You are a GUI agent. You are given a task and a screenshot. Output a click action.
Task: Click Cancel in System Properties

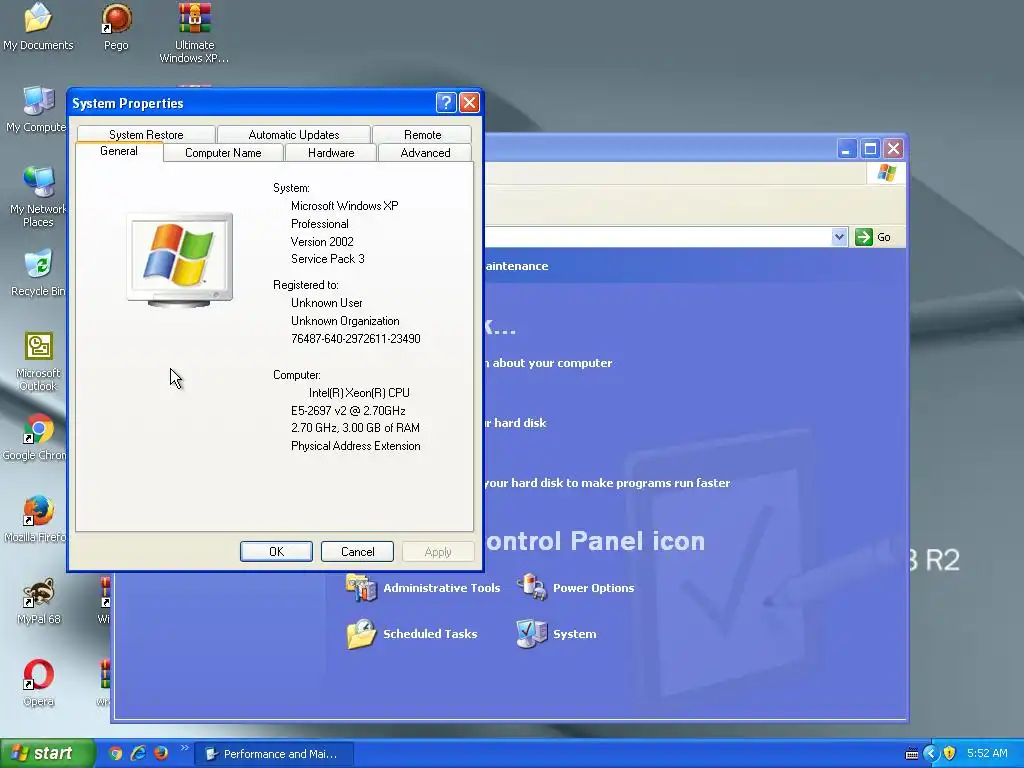357,552
